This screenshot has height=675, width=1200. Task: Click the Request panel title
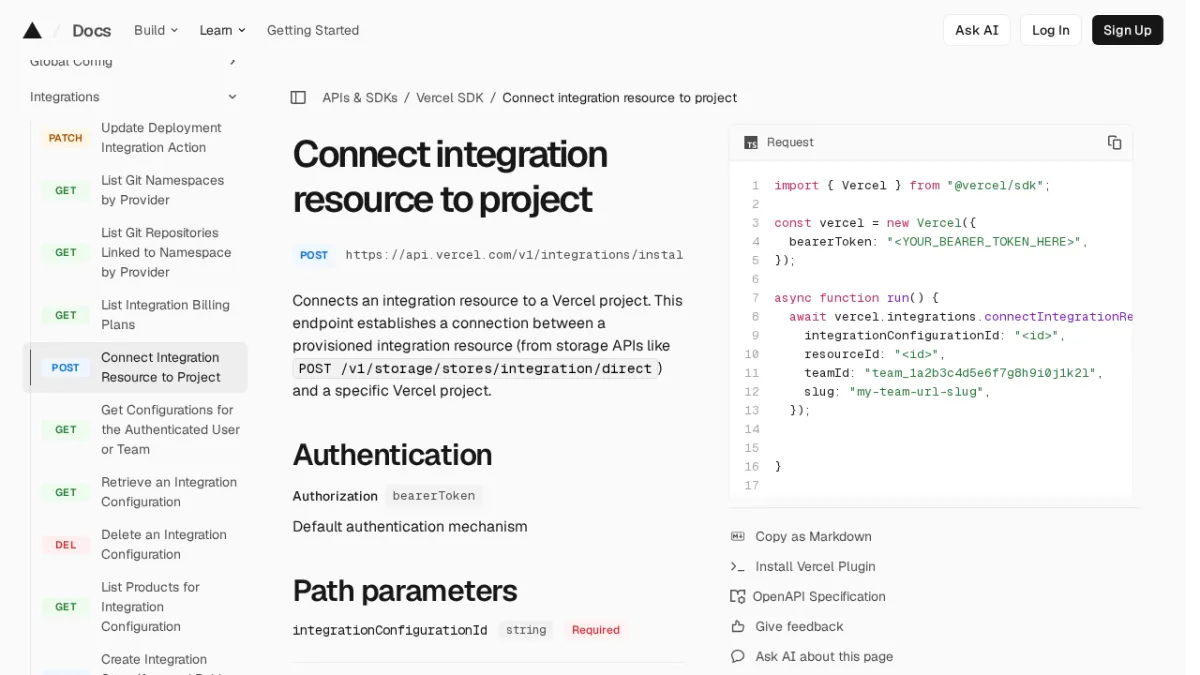tap(790, 143)
